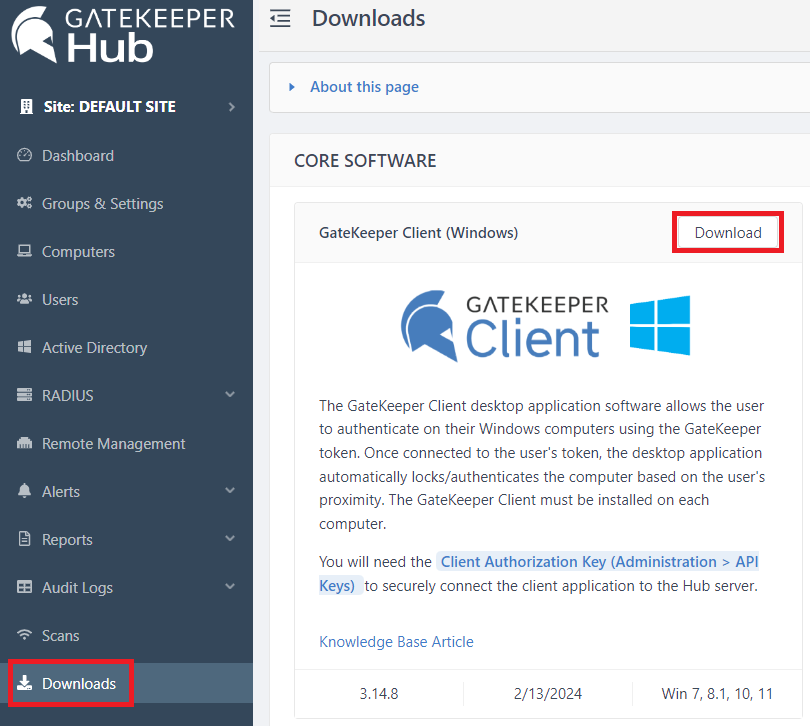The height and width of the screenshot is (726, 810).
Task: Expand the Alerts submenu chevron
Action: pos(230,491)
